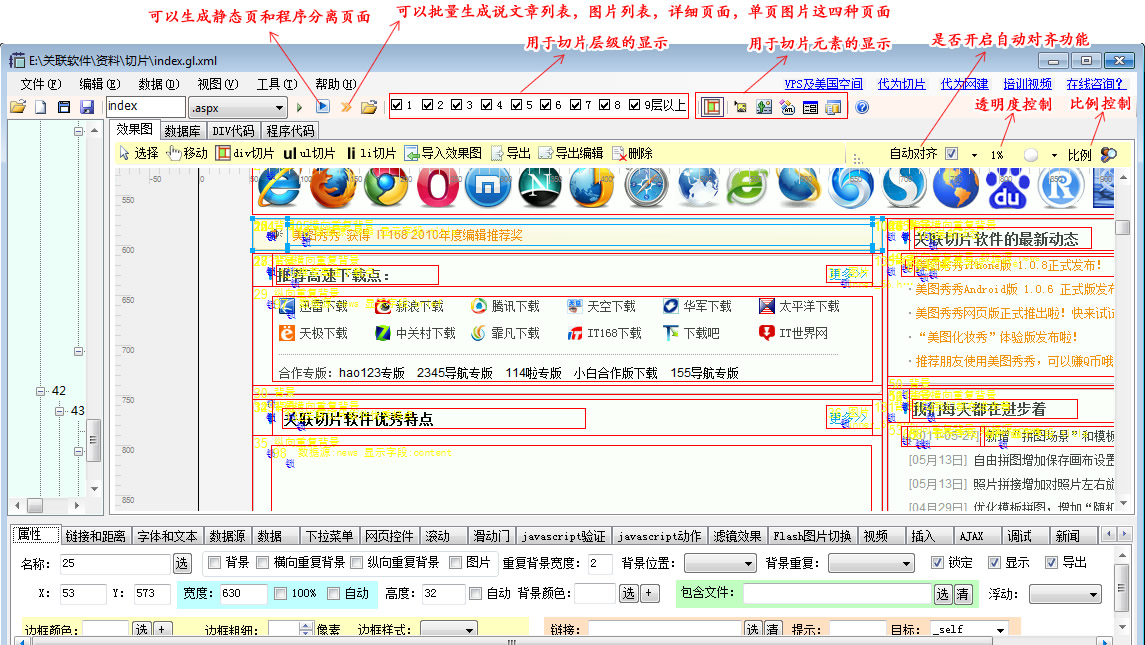The height and width of the screenshot is (645, 1145).
Task: Collapse tree node 43
Action: tap(59, 411)
